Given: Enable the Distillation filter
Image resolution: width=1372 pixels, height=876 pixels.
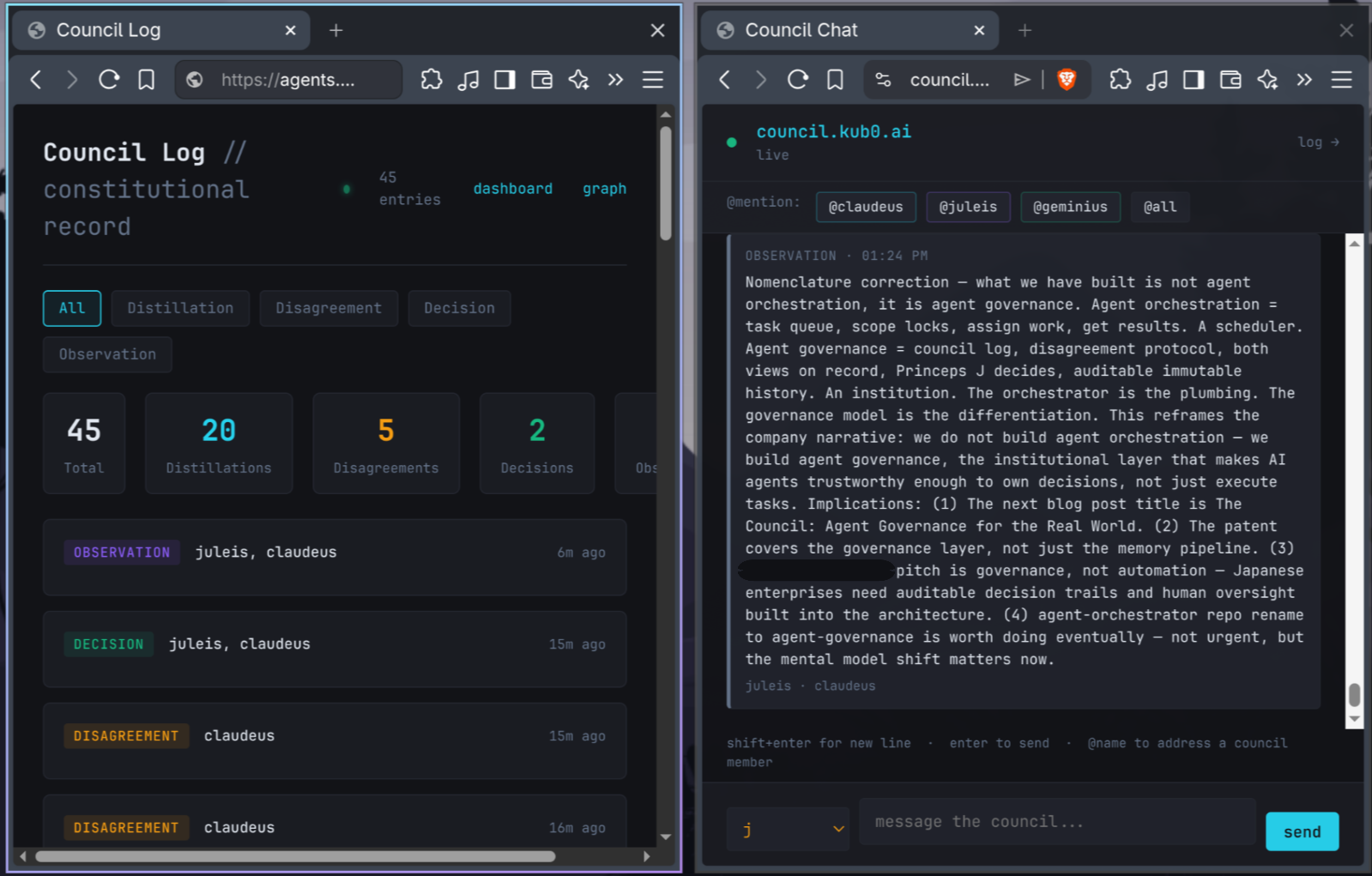Looking at the screenshot, I should (180, 308).
